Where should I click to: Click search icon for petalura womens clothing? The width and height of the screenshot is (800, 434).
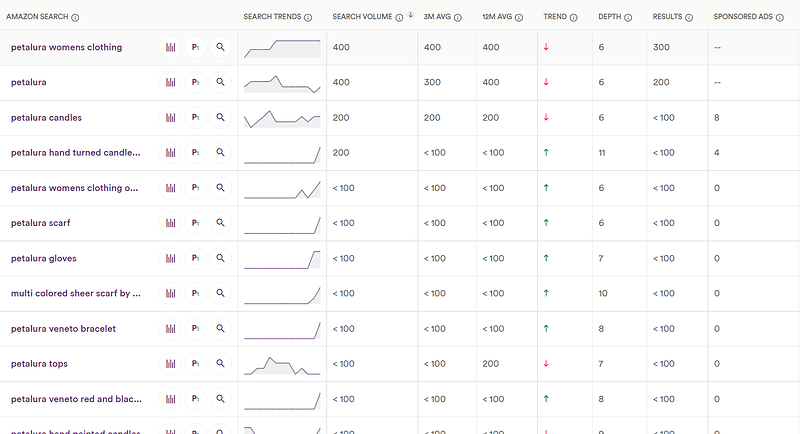coord(220,47)
